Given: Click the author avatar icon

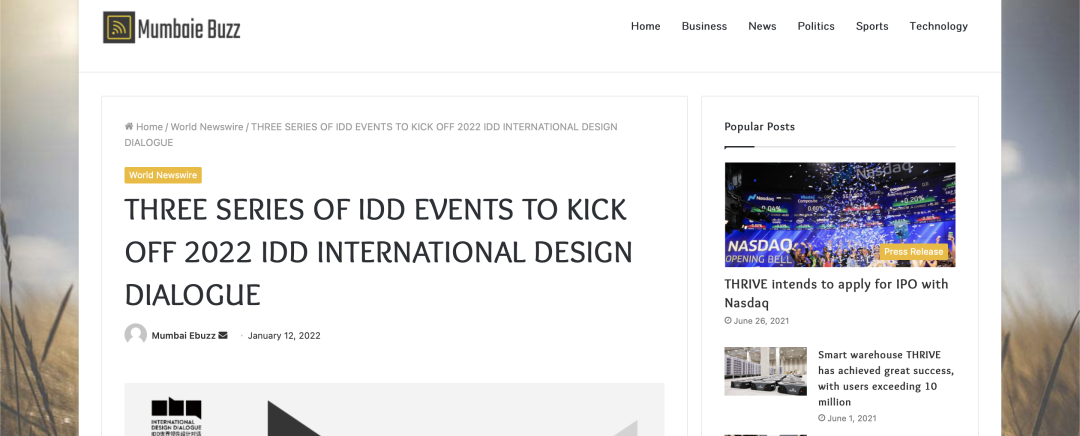Looking at the screenshot, I should coord(136,335).
